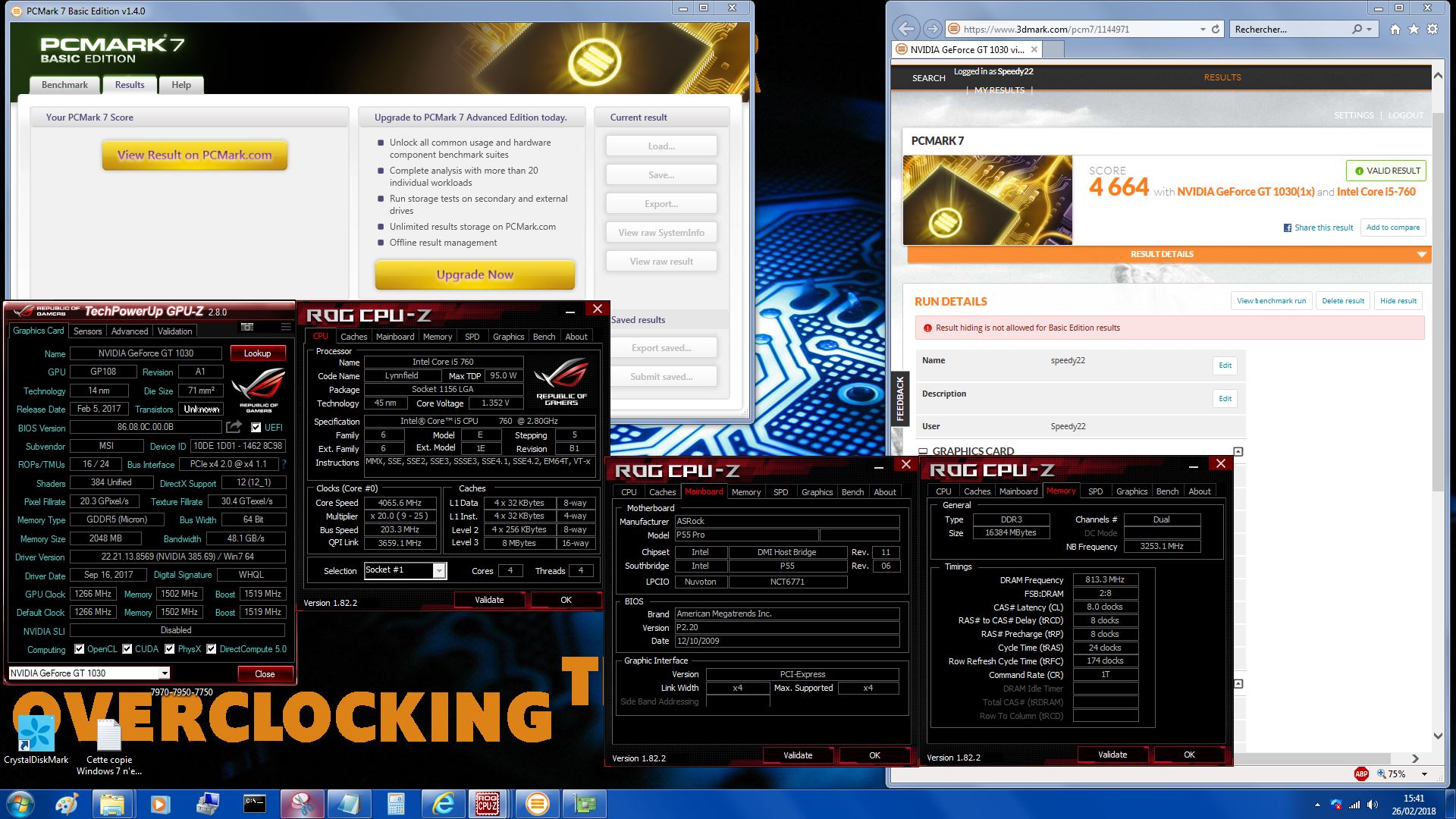Screen dimensions: 1456x819
Task: Click Edit next to the Name field
Action: [1225, 366]
